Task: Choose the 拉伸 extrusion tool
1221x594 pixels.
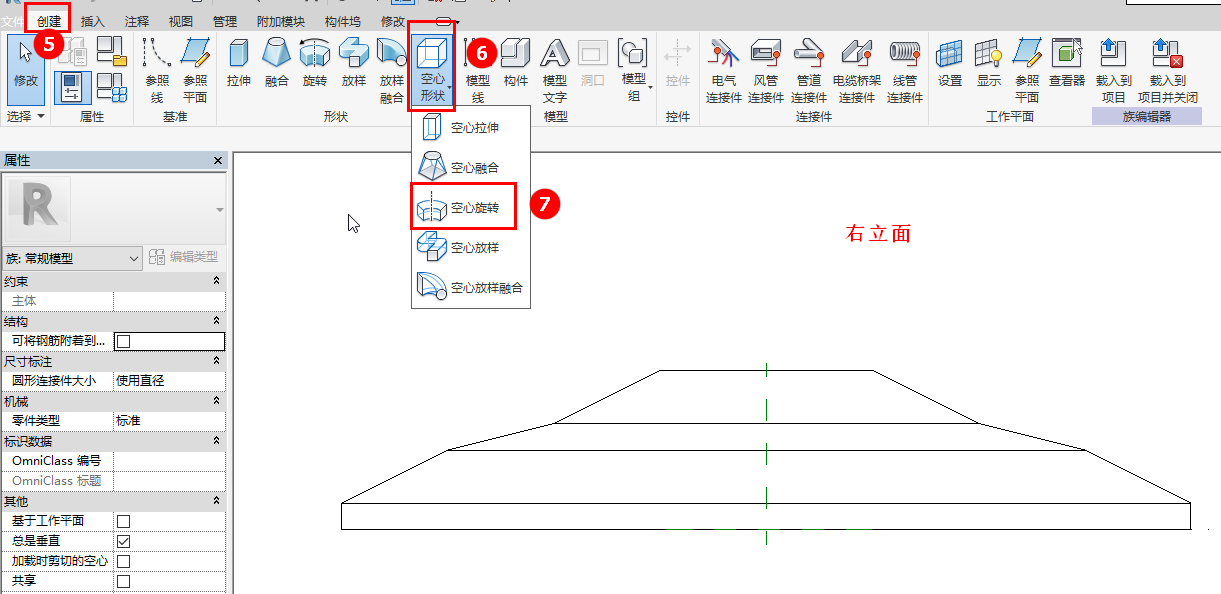Action: (239, 63)
